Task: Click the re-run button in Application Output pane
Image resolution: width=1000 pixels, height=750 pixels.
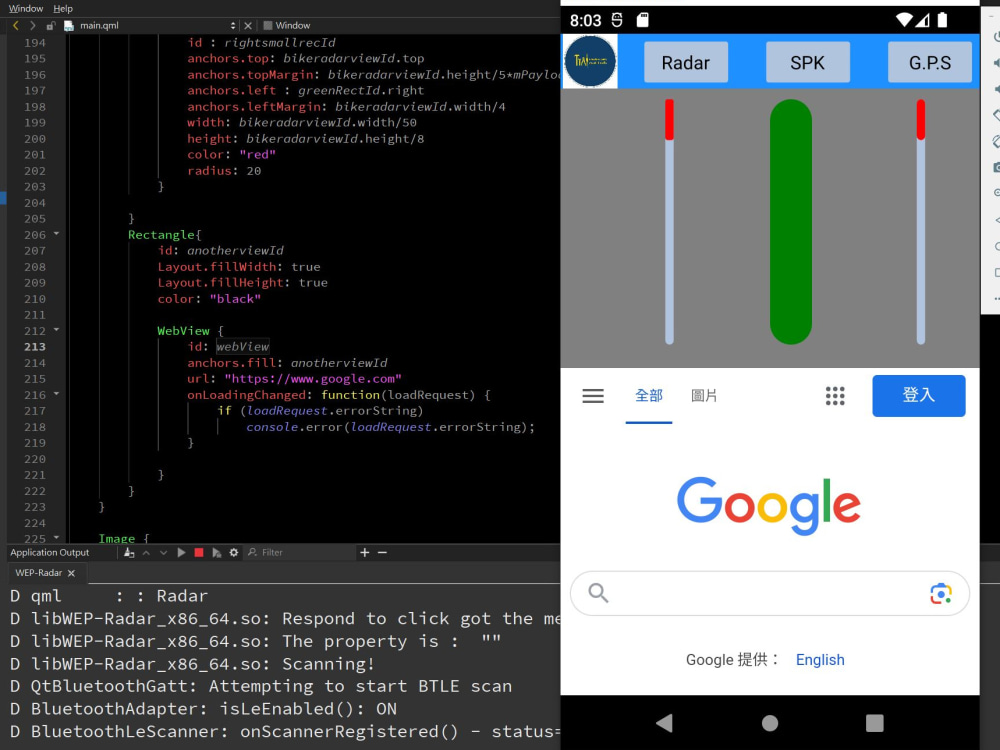Action: point(182,551)
